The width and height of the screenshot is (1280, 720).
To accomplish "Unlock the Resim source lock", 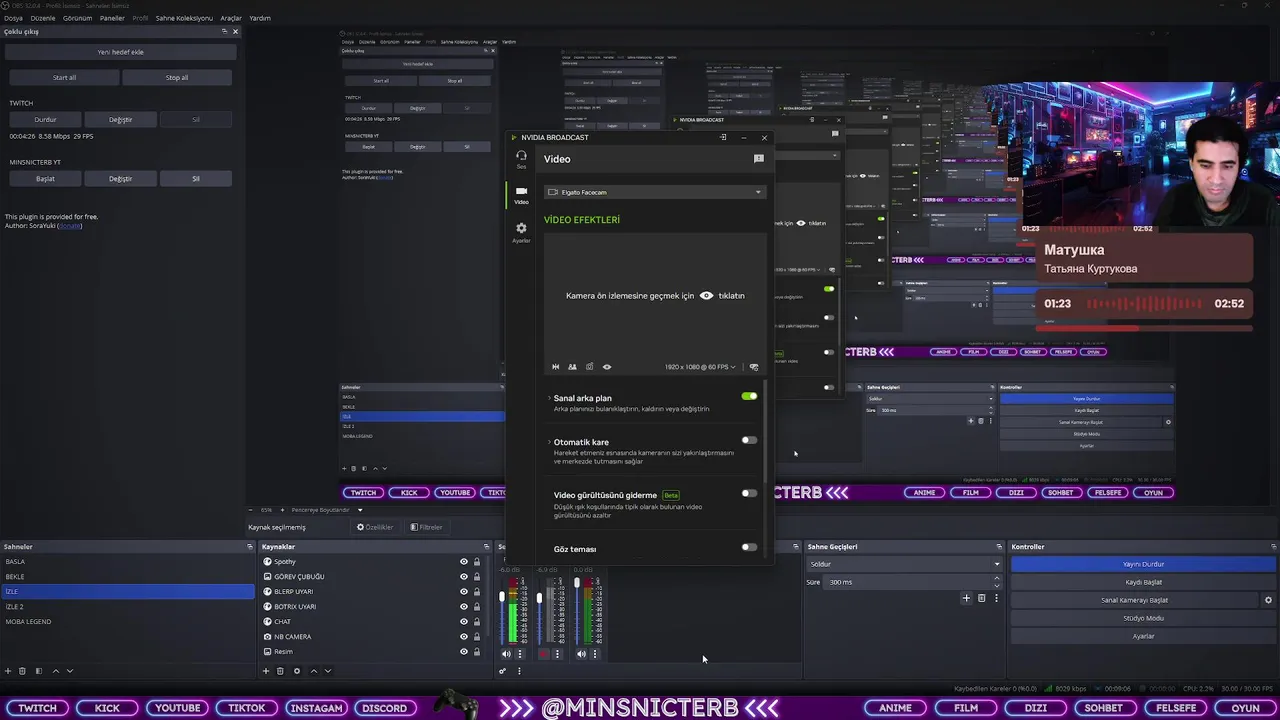I will click(477, 652).
